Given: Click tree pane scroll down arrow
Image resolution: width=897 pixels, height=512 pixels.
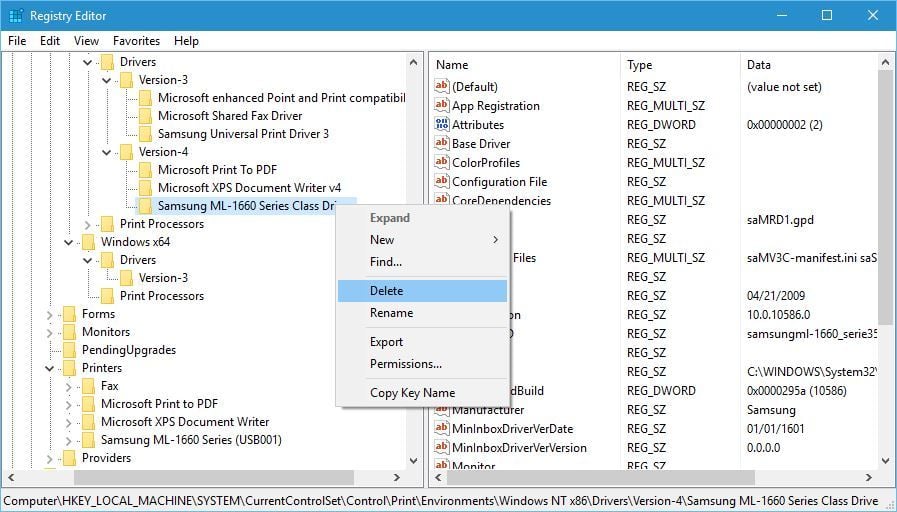Looking at the screenshot, I should point(414,461).
